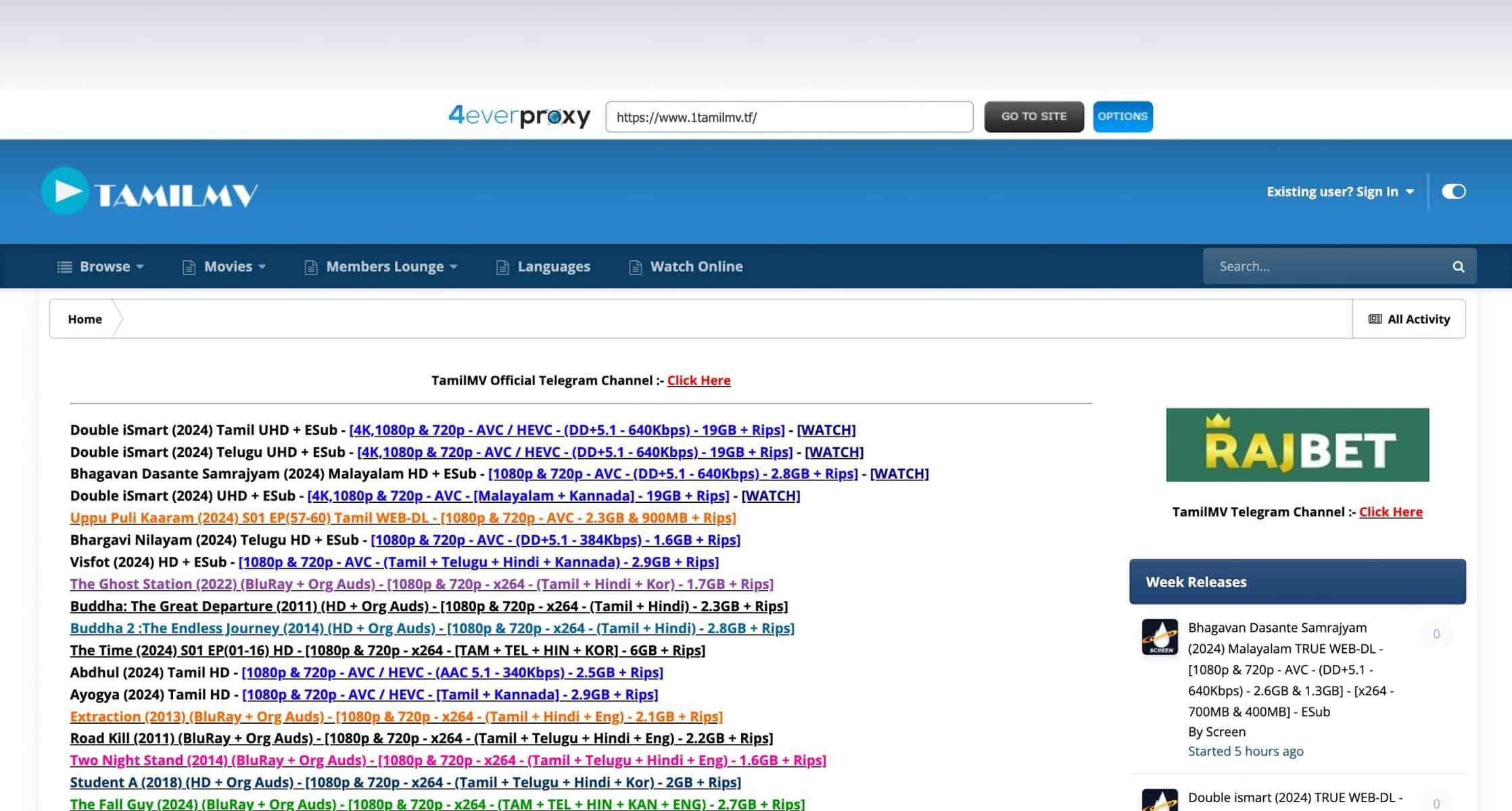Viewport: 1512px width, 811px height.
Task: Click the Official Telegram Channel Click Here link
Action: (699, 380)
